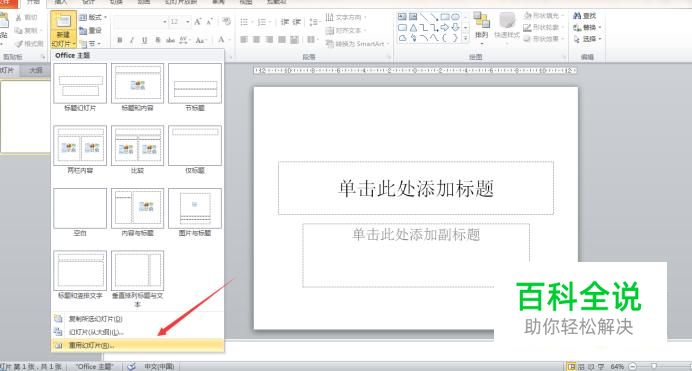This screenshot has width=692, height=371.
Task: Select 重用幻灯片 menu entry
Action: [137, 345]
